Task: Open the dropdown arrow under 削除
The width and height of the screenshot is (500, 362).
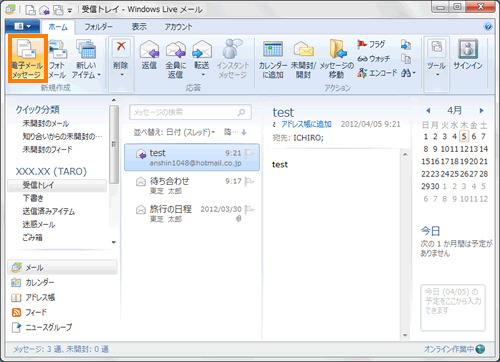Action: coord(122,75)
